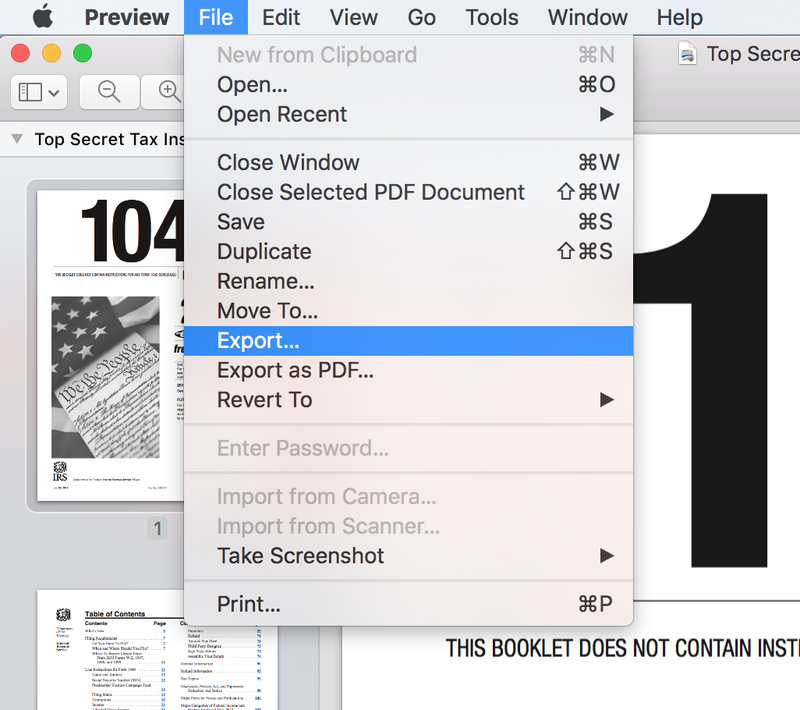
Task: Click the page number 1 label
Action: click(158, 529)
